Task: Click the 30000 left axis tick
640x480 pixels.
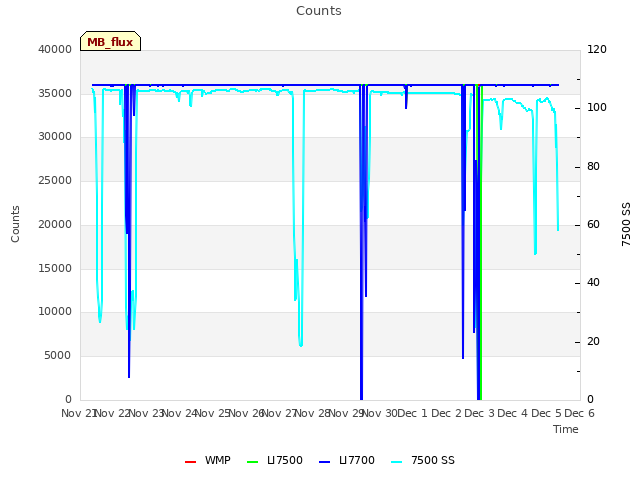Action: (55, 136)
